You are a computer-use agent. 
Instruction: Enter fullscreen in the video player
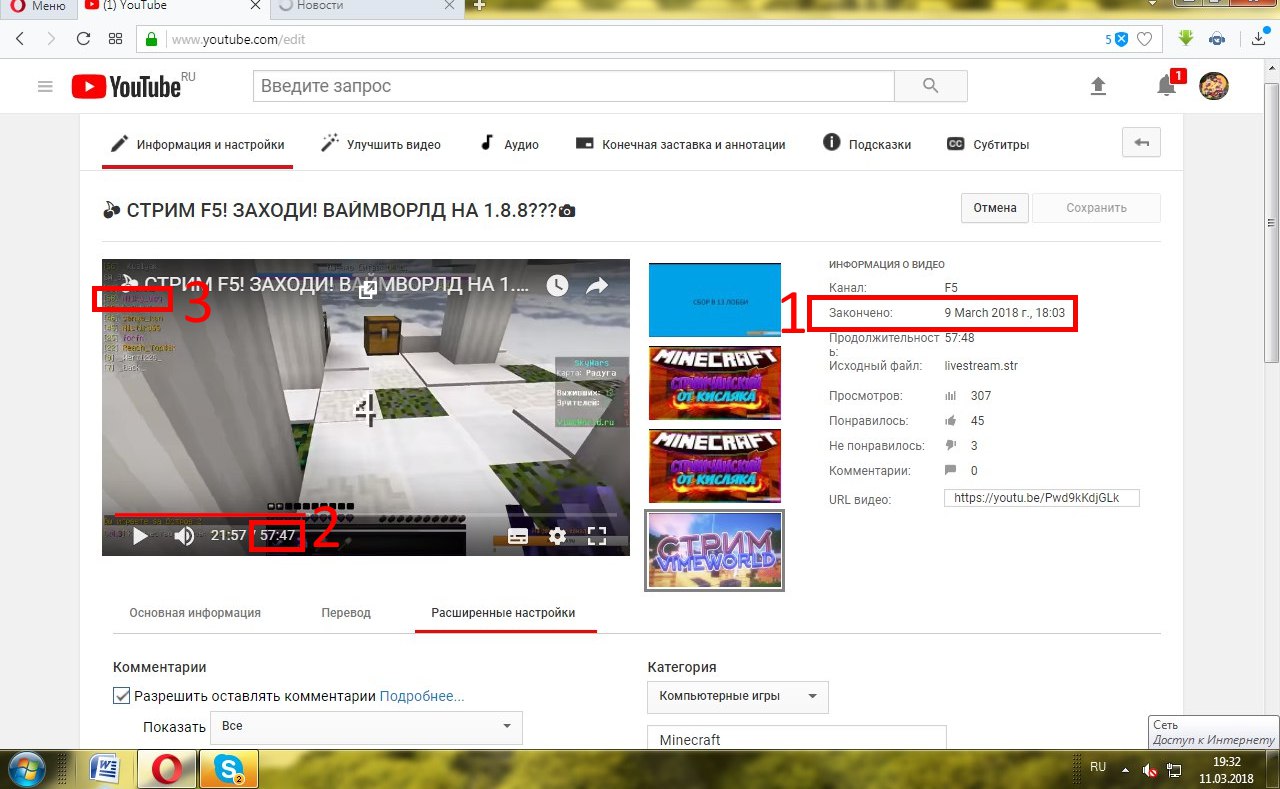[597, 536]
